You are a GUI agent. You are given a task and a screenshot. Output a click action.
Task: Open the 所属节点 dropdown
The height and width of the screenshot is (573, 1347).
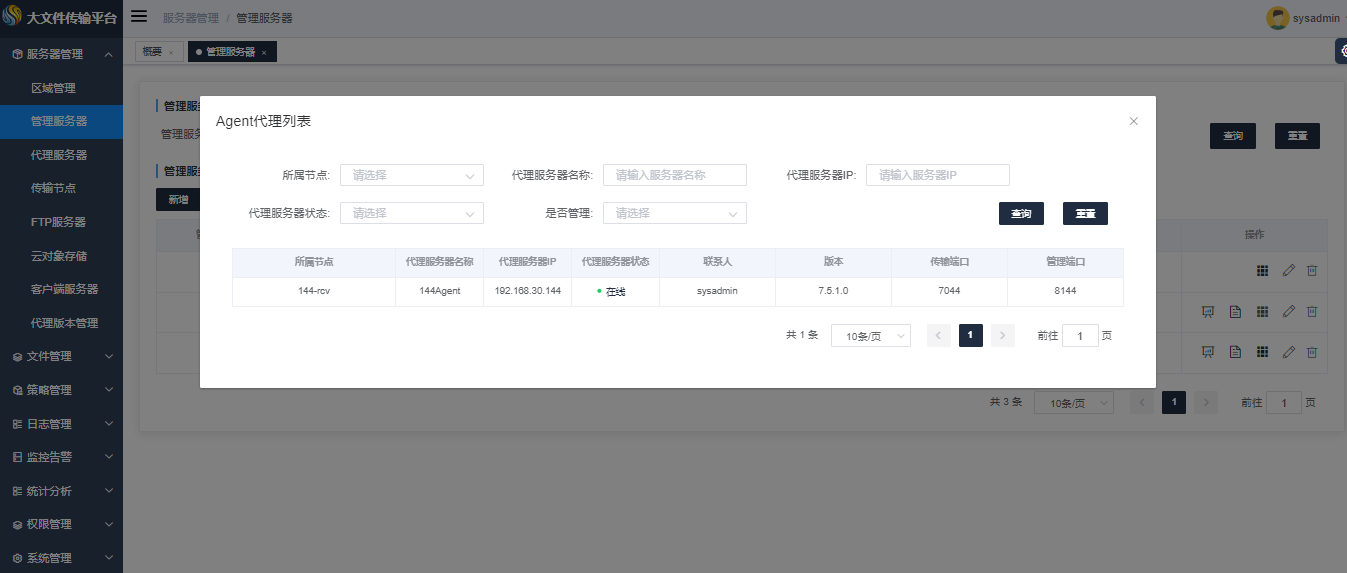coord(412,175)
